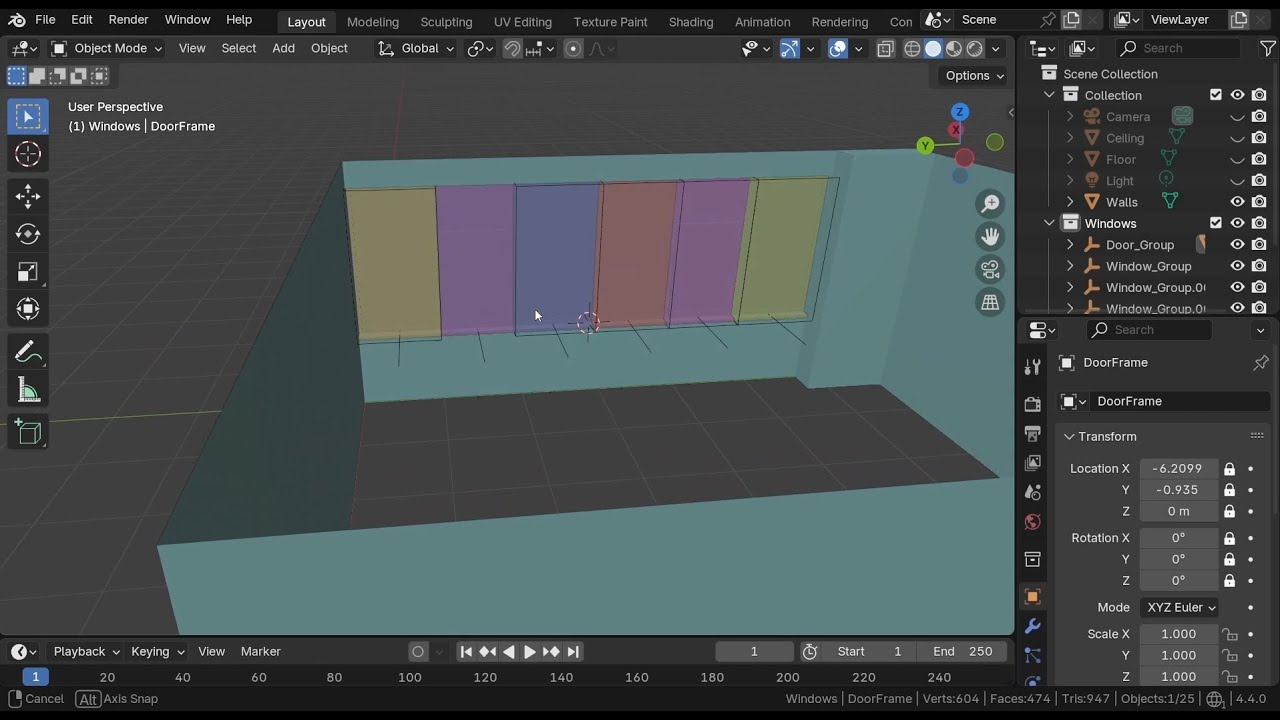Switch to rendered shading mode
Viewport: 1280px width, 720px height.
975,48
